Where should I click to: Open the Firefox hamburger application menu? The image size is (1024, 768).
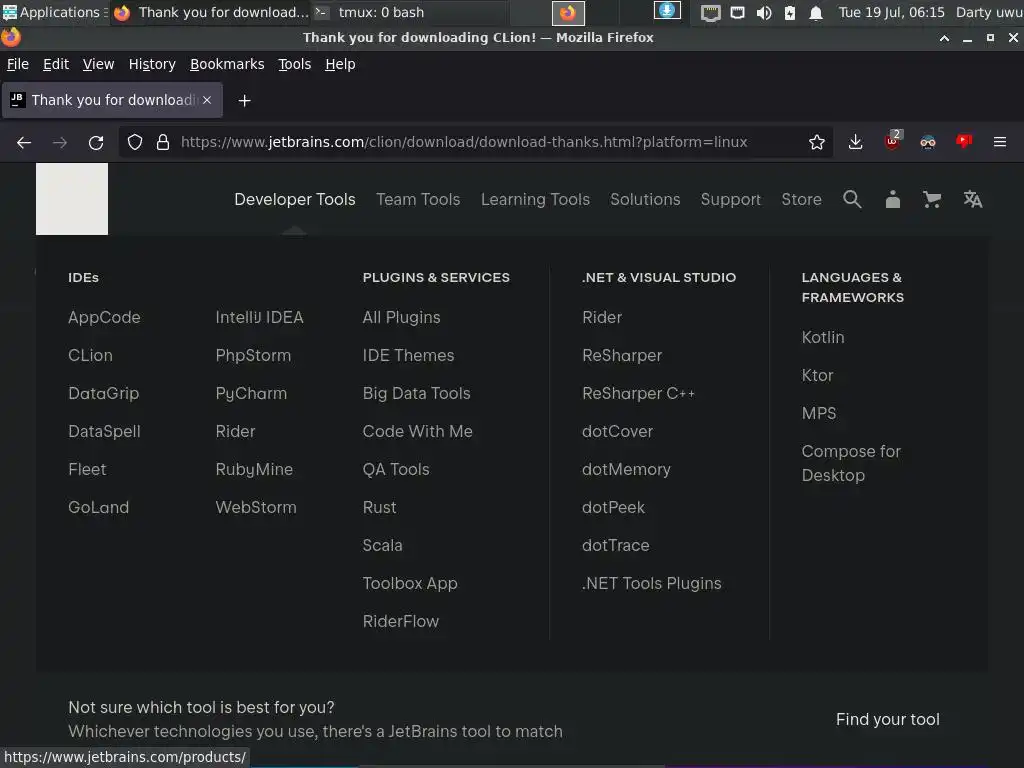pyautogui.click(x=1000, y=142)
